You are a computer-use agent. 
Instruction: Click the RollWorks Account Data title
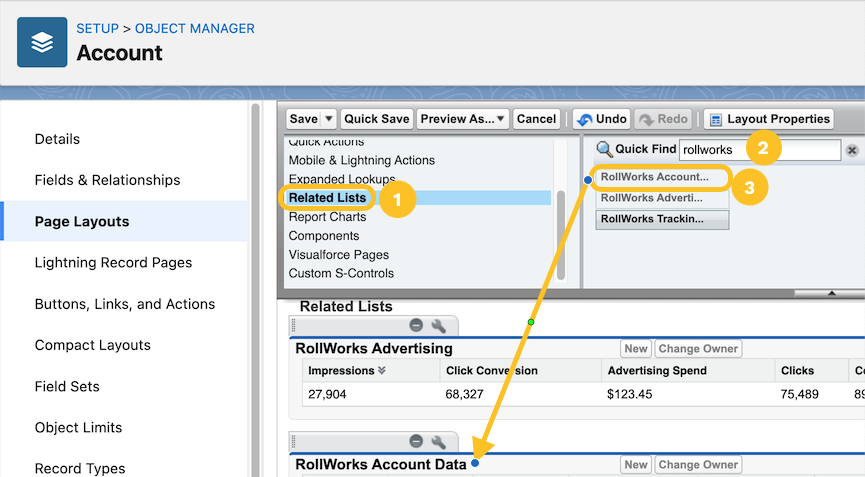point(381,464)
